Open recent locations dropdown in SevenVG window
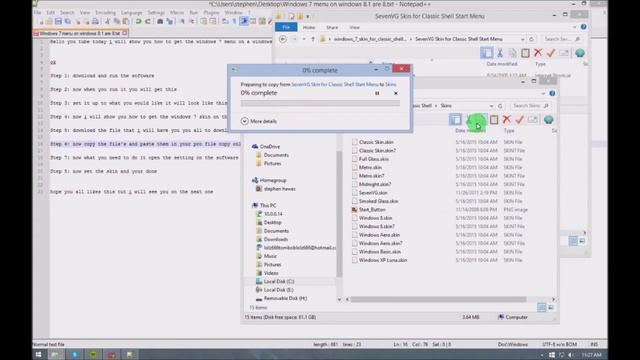Image resolution: width=640 pixels, height=360 pixels. (x=304, y=39)
